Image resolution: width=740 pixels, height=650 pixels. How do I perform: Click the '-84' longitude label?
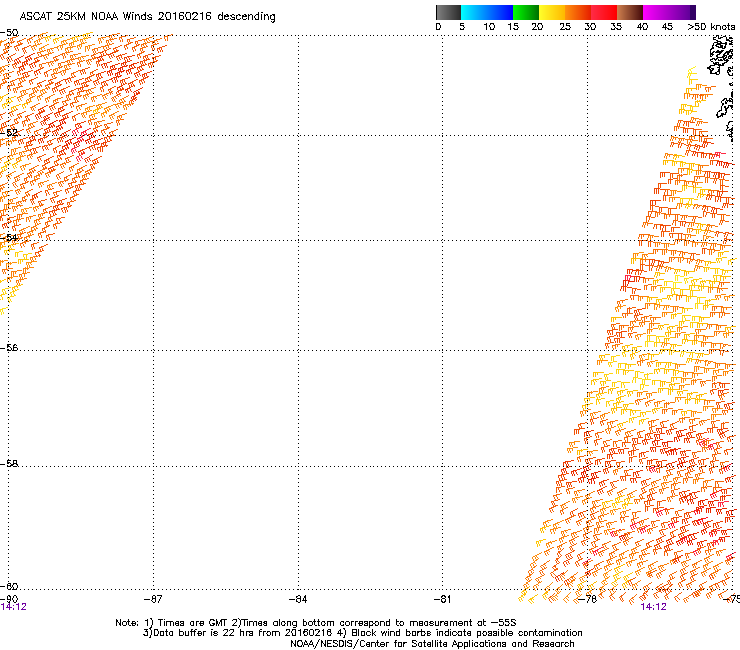click(x=298, y=599)
